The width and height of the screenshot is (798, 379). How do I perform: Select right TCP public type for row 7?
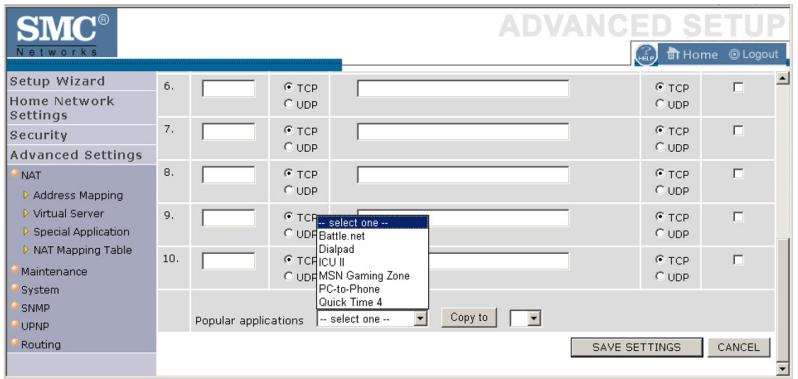click(x=660, y=130)
